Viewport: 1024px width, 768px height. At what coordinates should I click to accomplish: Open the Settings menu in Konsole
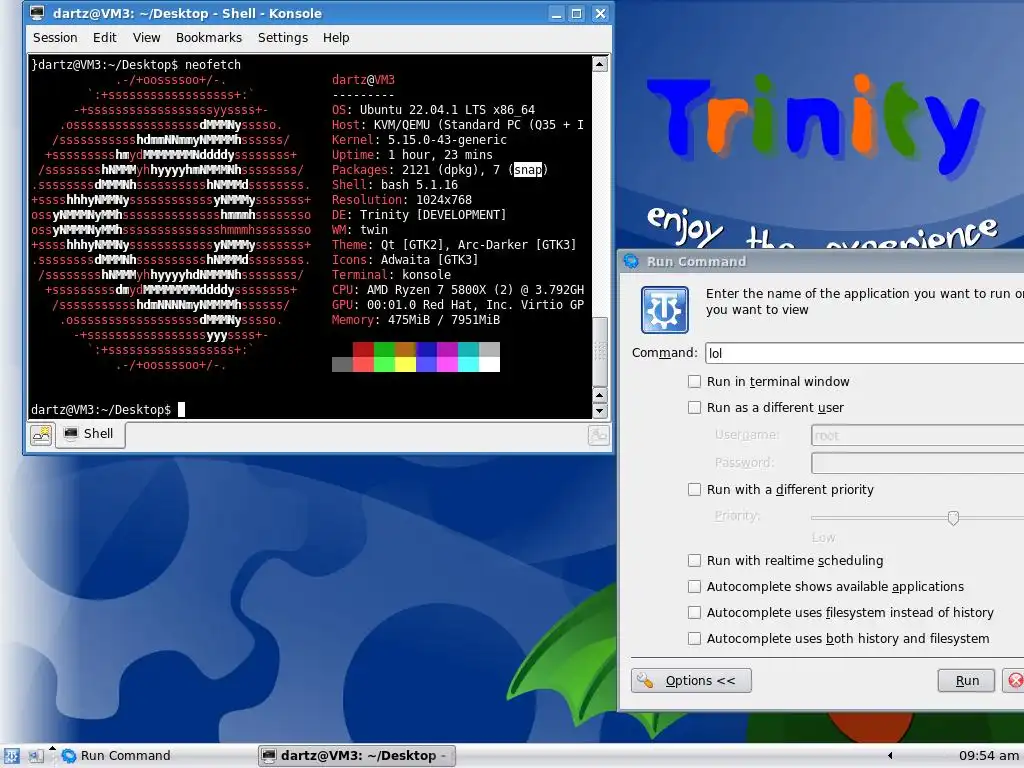click(283, 38)
